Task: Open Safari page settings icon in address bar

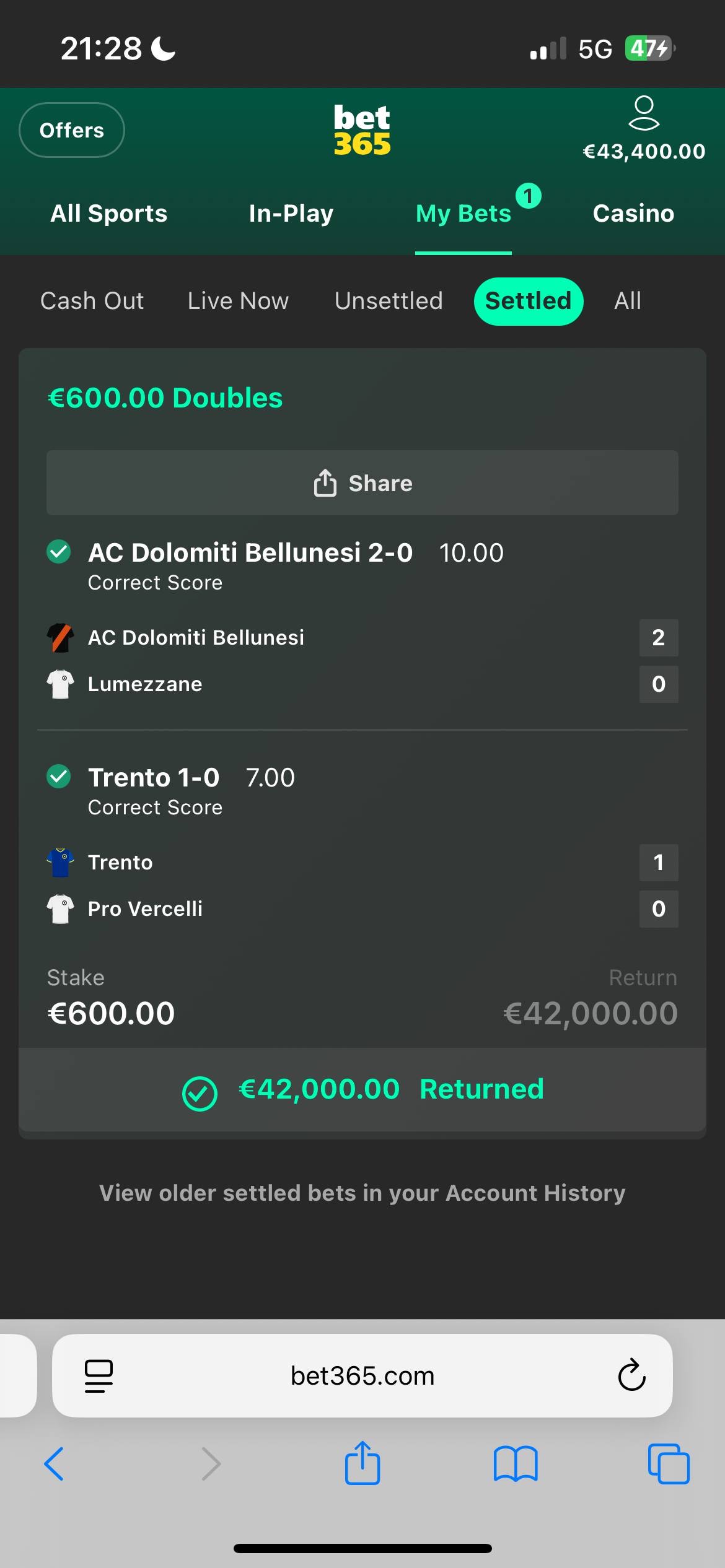Action: coord(99,1375)
